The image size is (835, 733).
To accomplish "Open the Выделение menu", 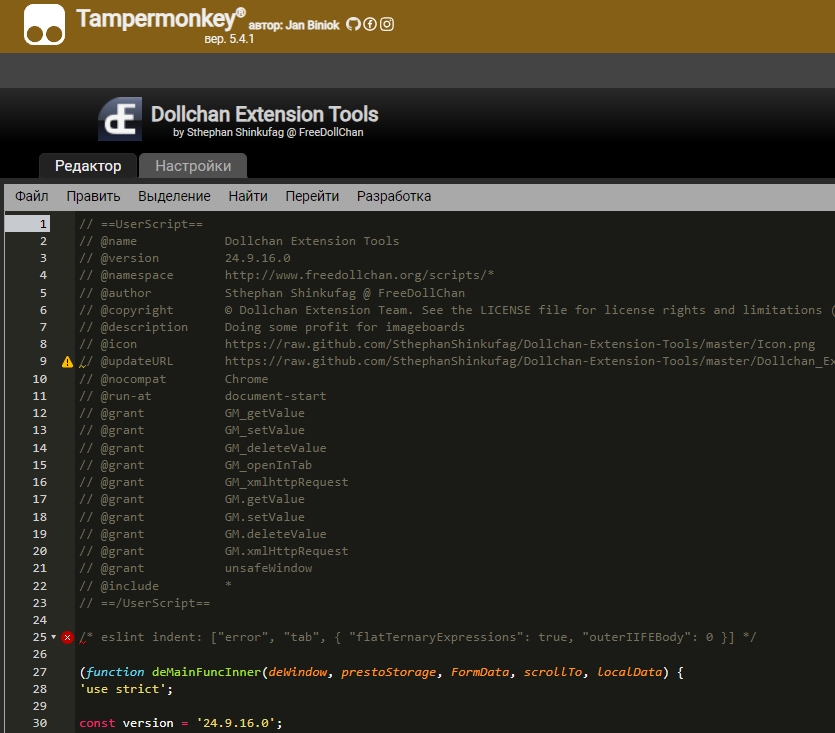I will [x=174, y=196].
